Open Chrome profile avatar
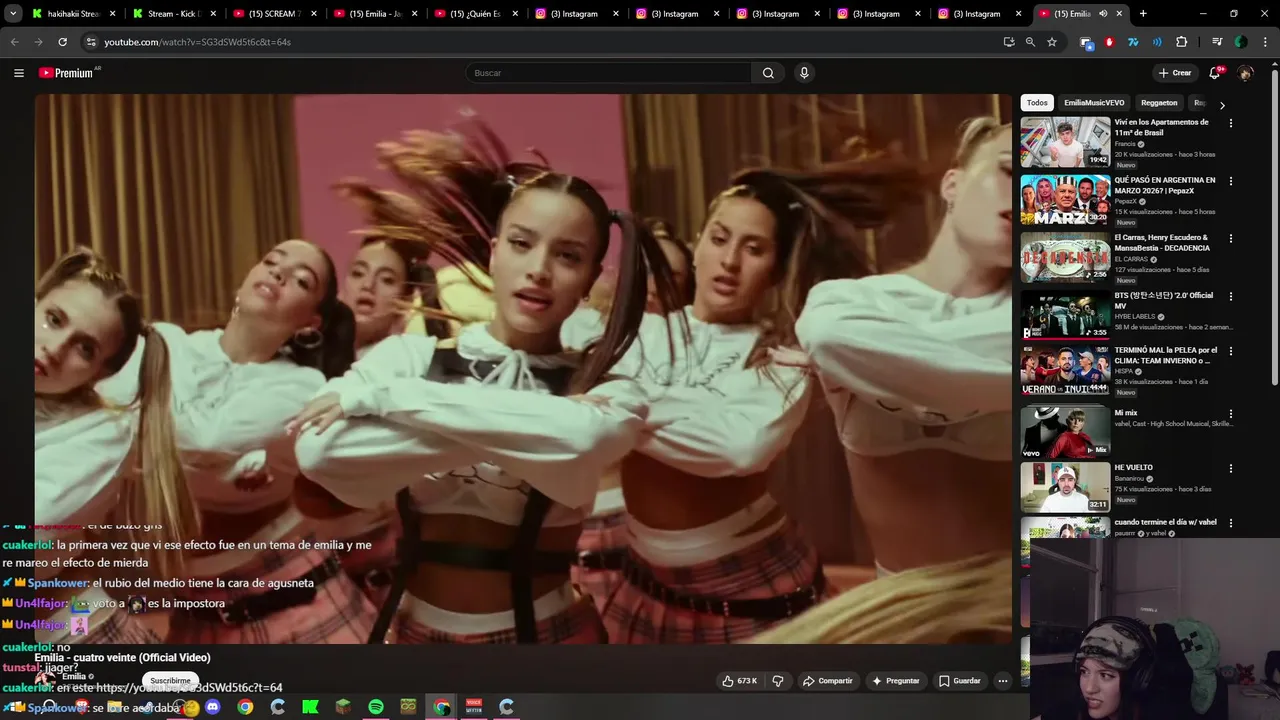 1241,42
